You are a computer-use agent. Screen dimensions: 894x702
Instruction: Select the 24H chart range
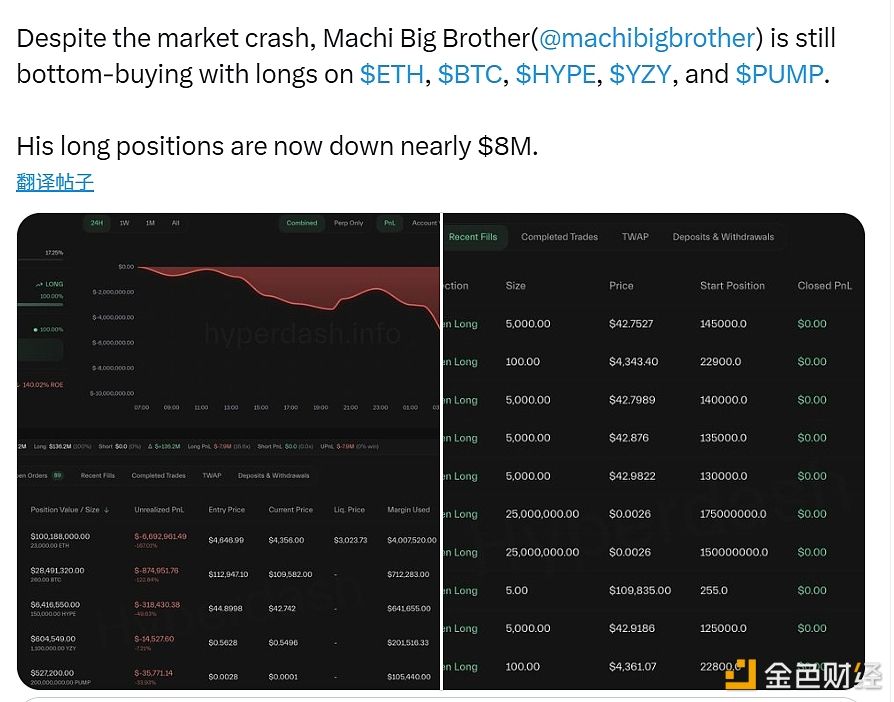(97, 223)
